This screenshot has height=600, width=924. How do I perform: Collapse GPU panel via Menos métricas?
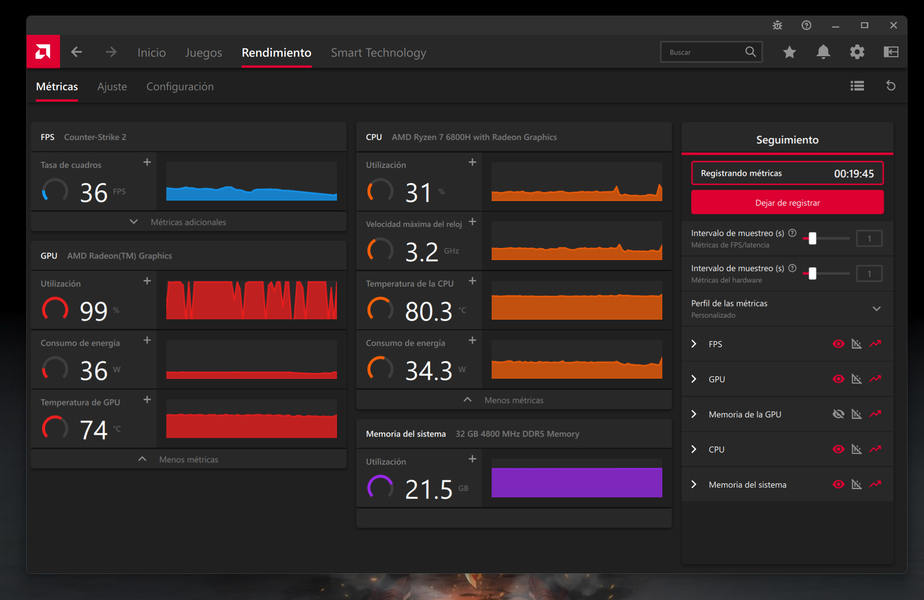click(188, 460)
